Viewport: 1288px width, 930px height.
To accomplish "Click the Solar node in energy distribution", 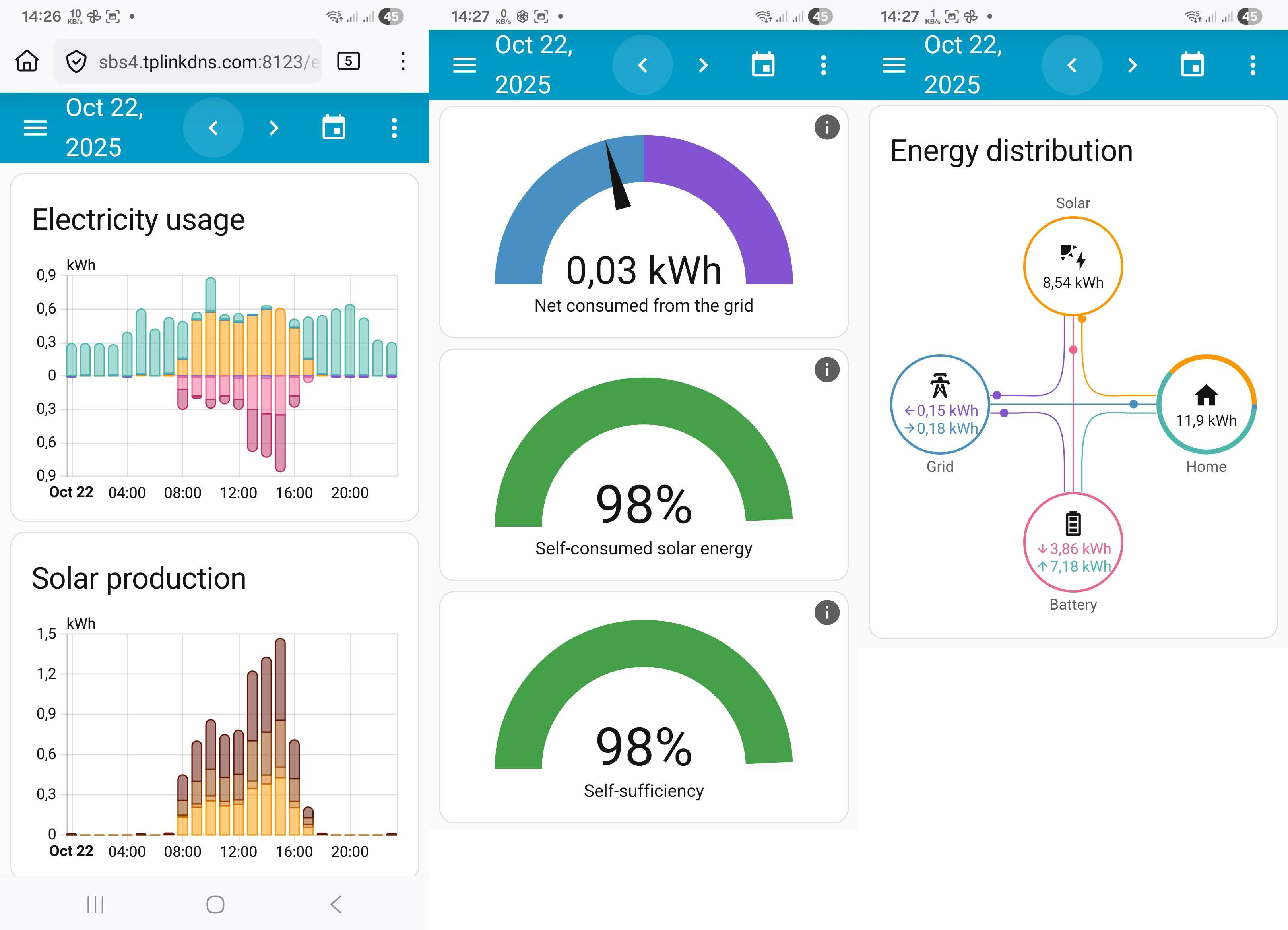I will (1073, 266).
